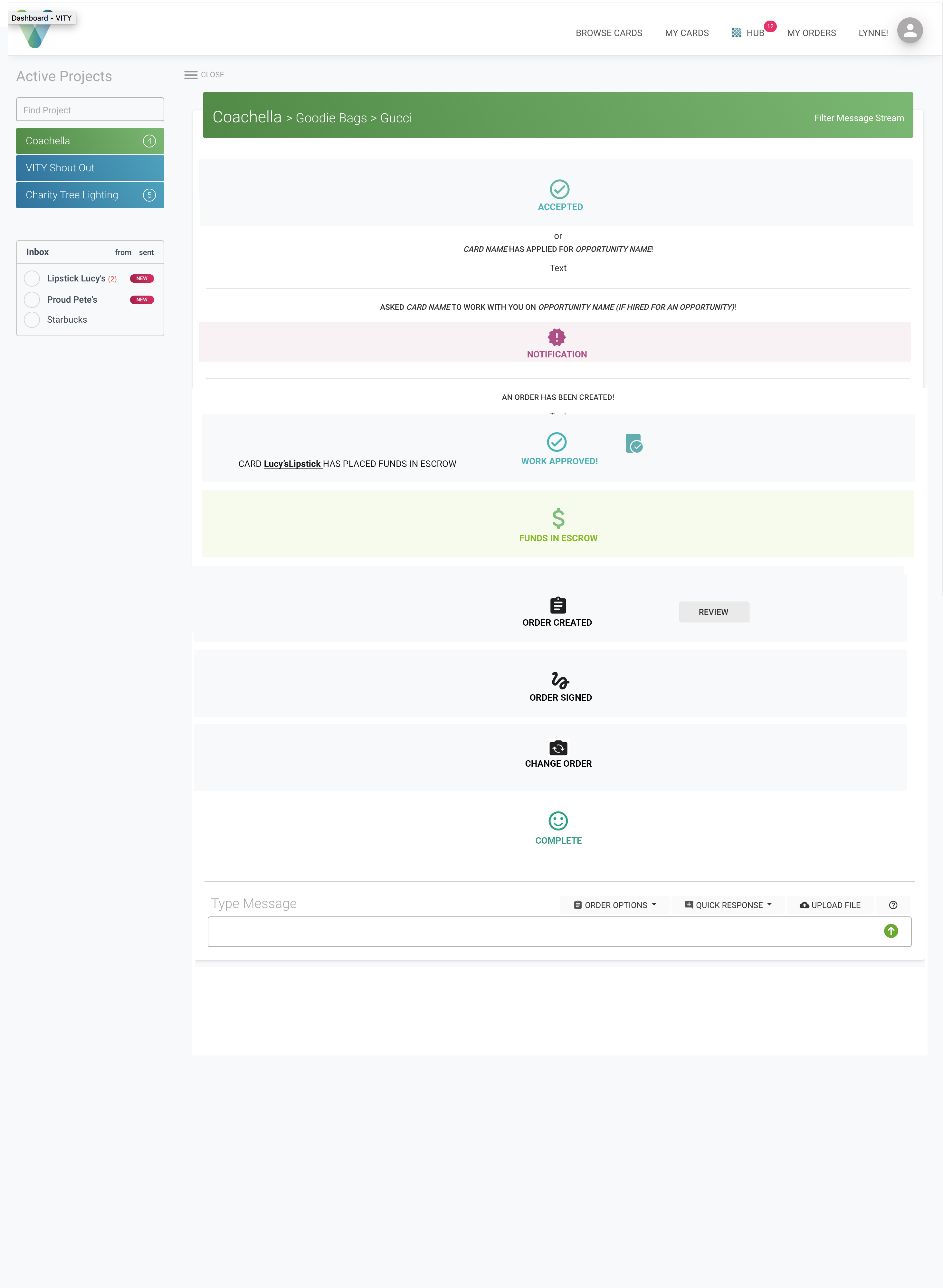
Task: Click the VITY logo
Action: tap(35, 30)
